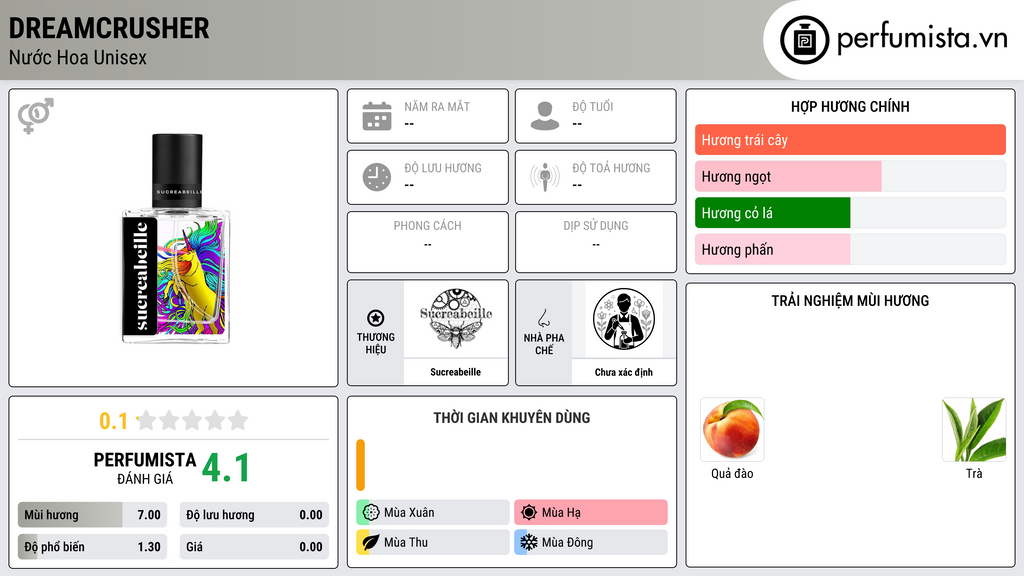
Task: Click the Dreamcrusher perfume bottle image
Action: point(176,238)
